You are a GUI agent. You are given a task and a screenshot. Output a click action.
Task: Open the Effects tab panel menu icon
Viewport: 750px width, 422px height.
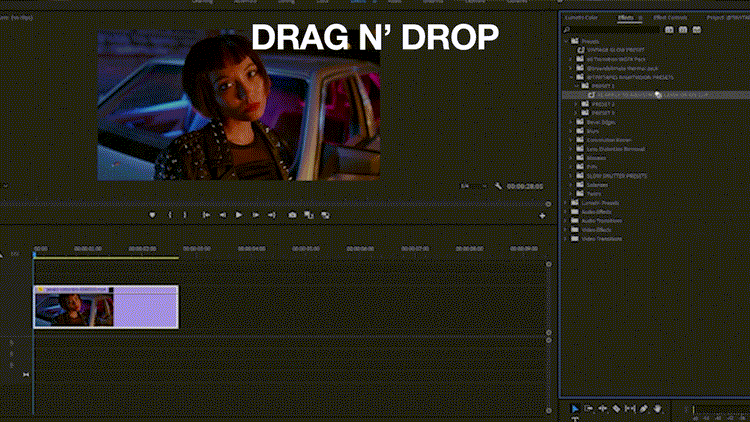(x=640, y=18)
